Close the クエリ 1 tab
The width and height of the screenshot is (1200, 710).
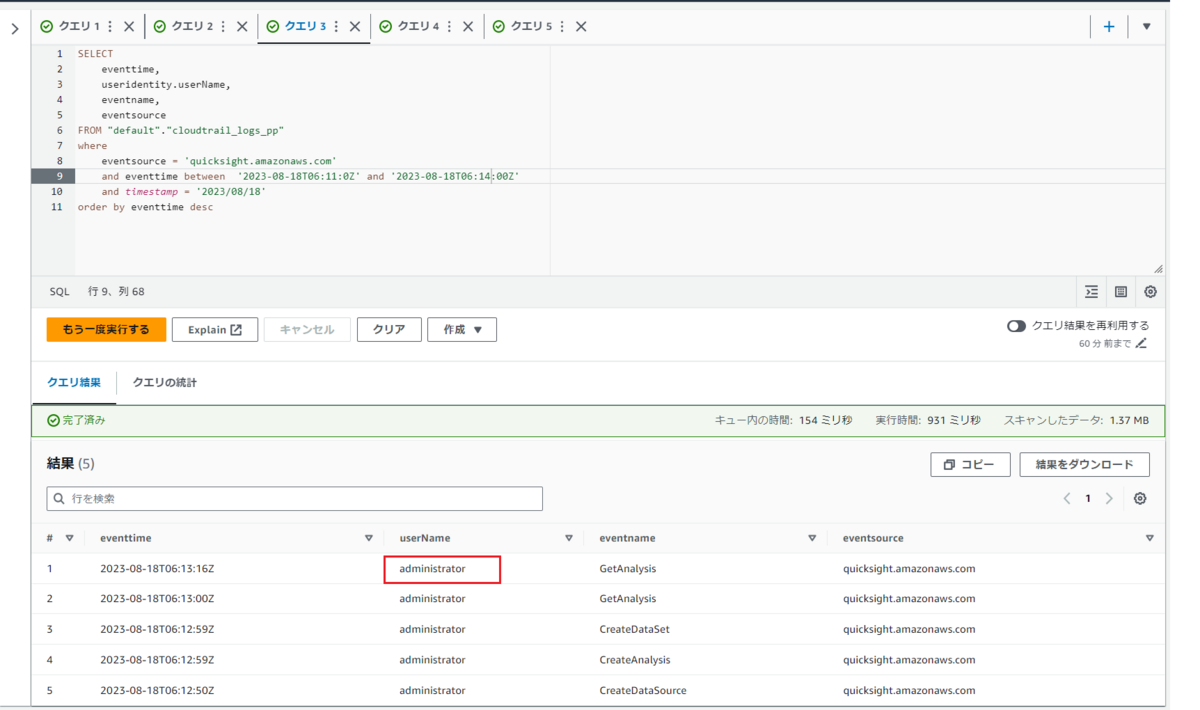129,27
